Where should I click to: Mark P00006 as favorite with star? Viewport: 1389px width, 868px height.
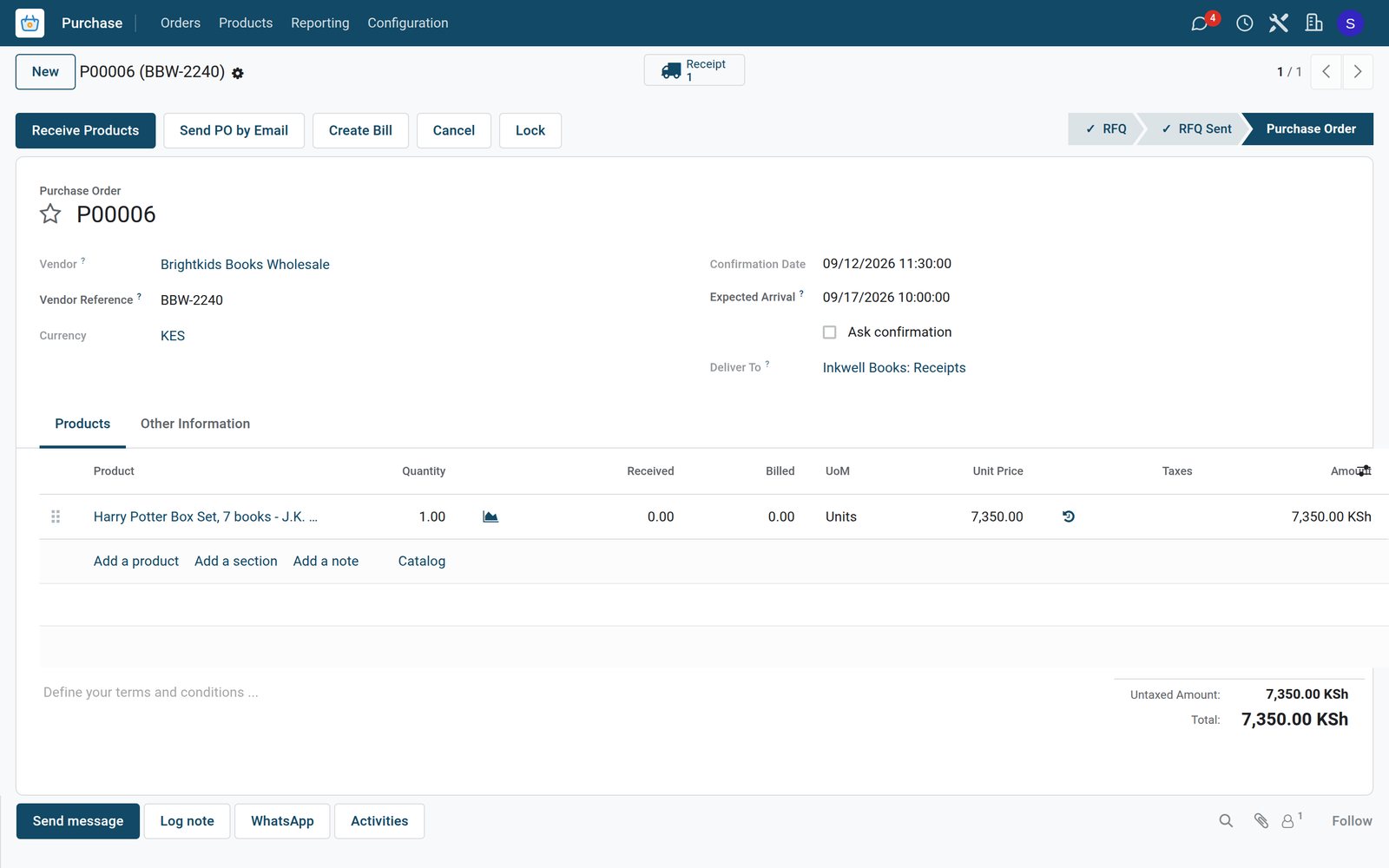coord(50,214)
